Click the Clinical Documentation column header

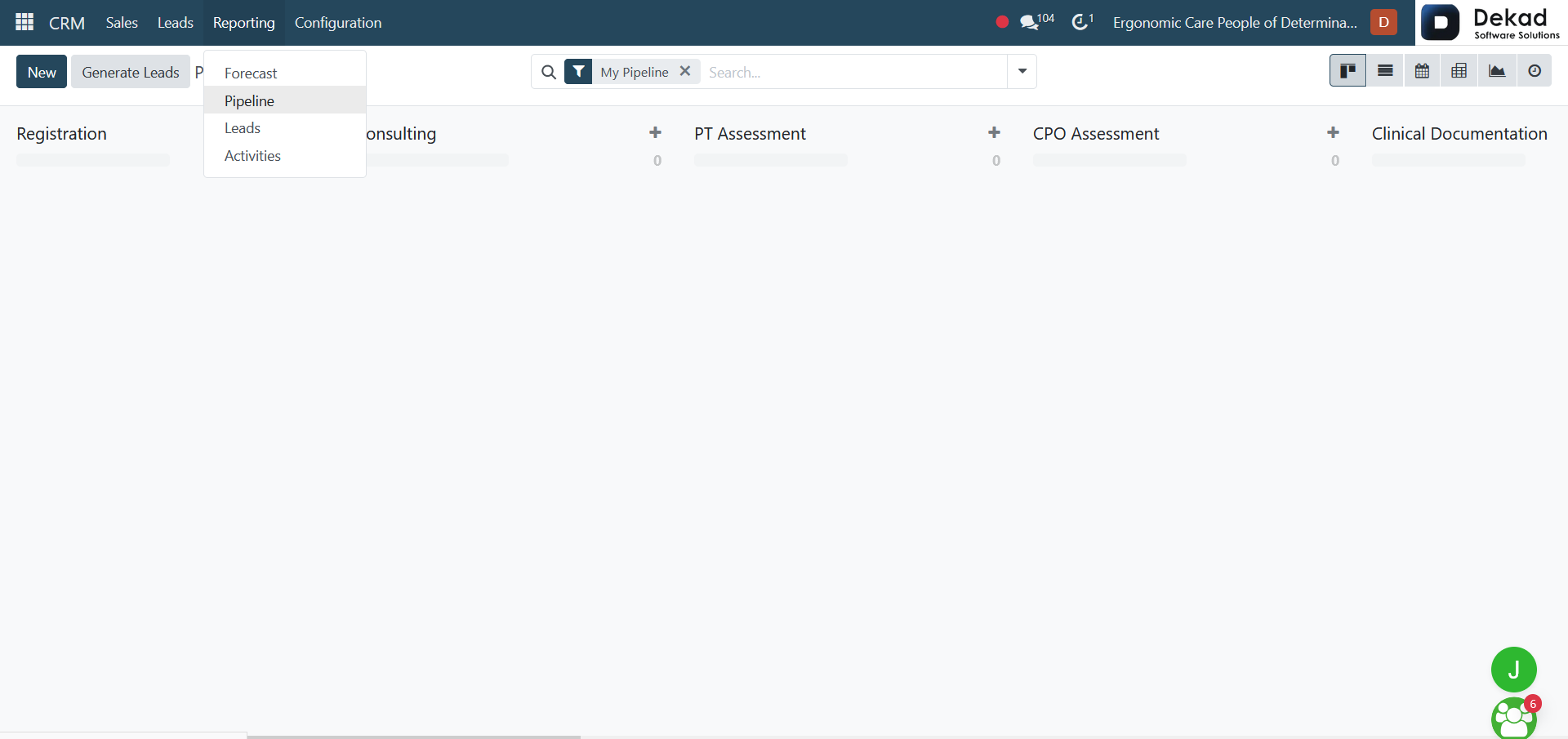1459,133
